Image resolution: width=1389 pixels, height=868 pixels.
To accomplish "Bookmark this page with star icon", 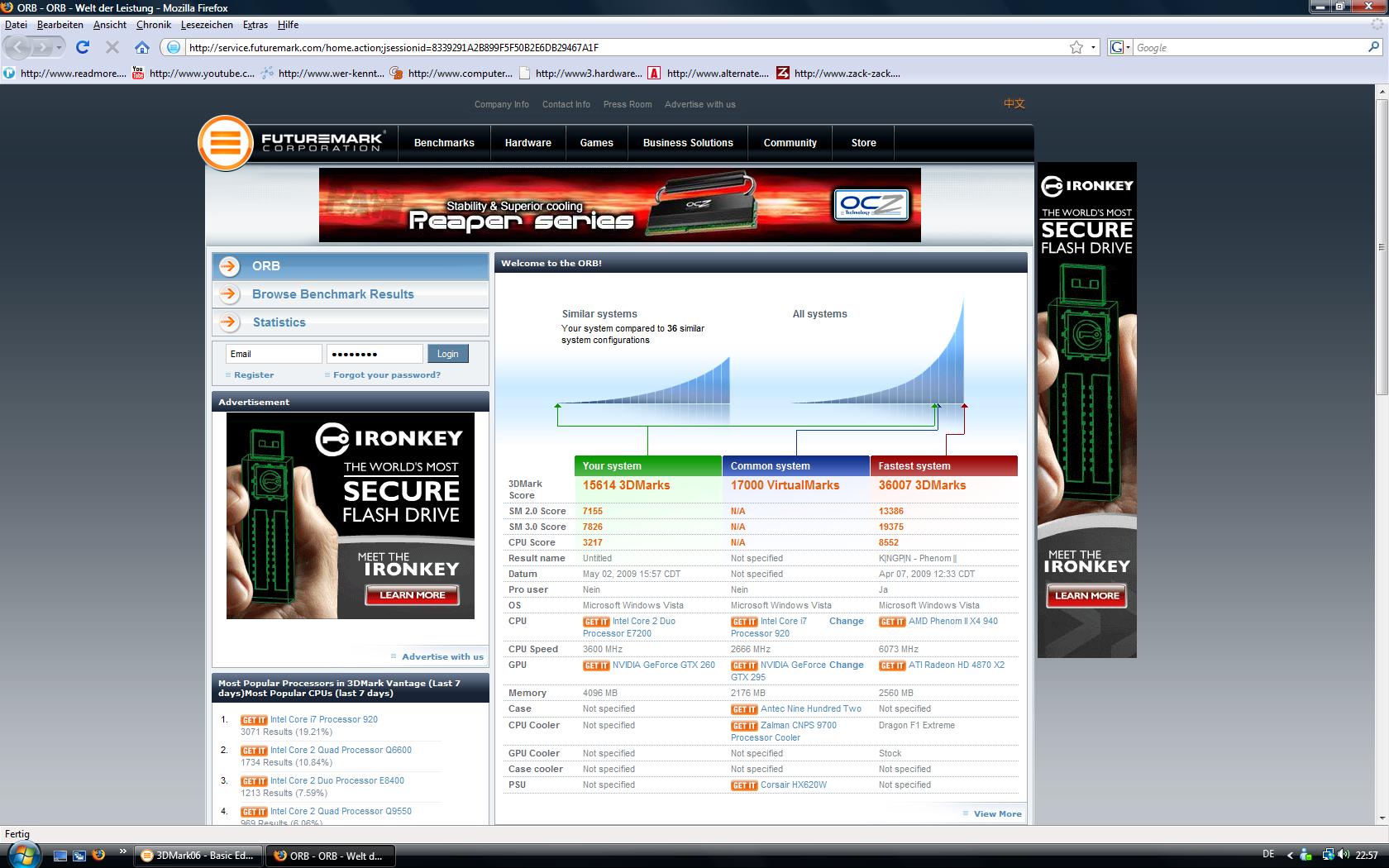I will tap(1076, 47).
